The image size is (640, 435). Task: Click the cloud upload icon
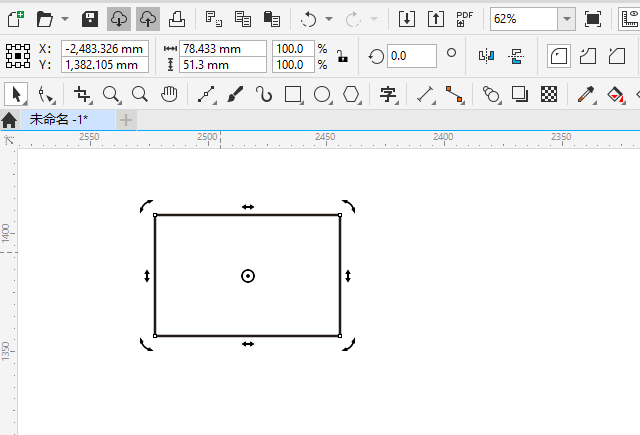point(148,19)
